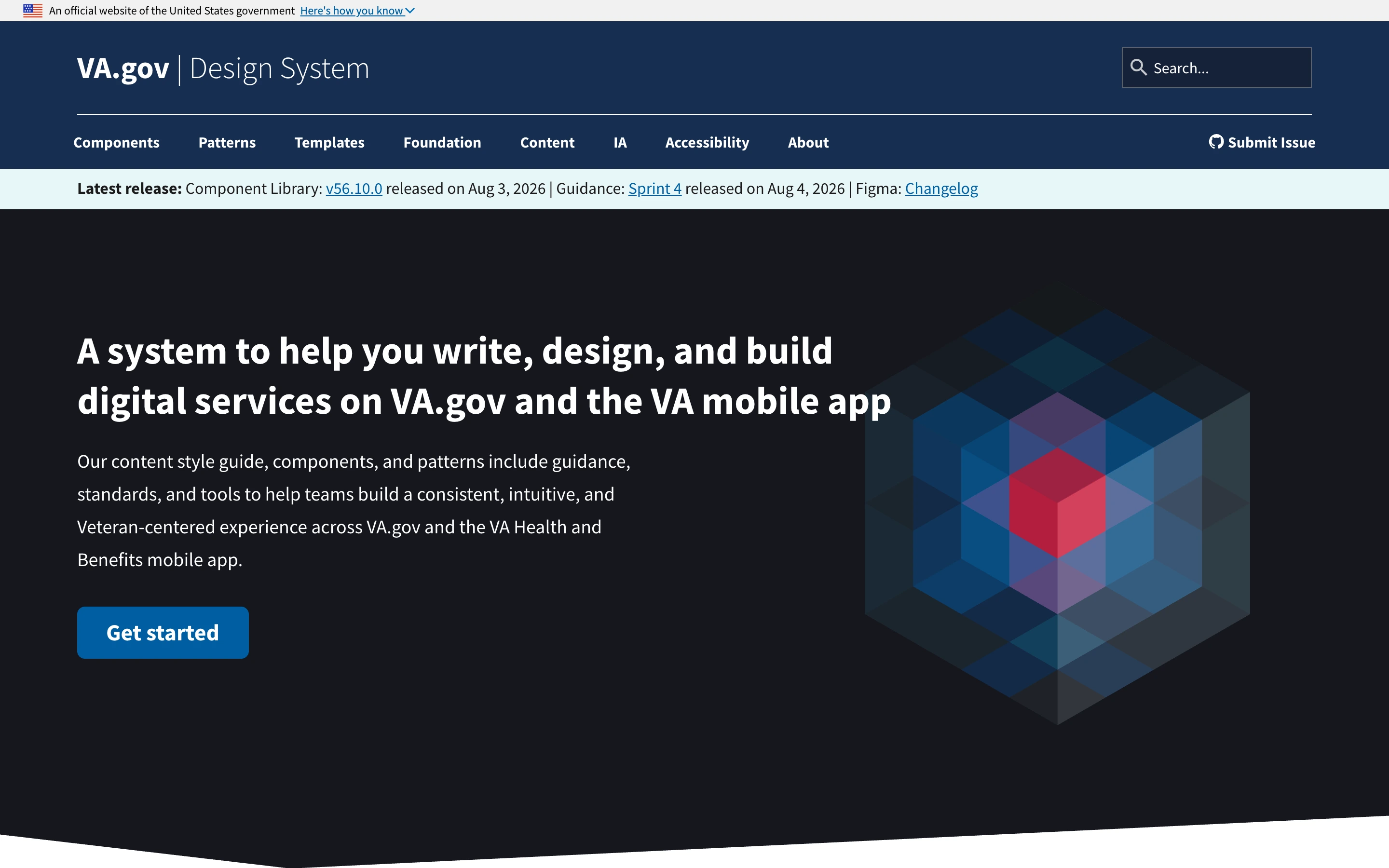Open the Foundation menu
This screenshot has height=868, width=1389.
pos(442,142)
